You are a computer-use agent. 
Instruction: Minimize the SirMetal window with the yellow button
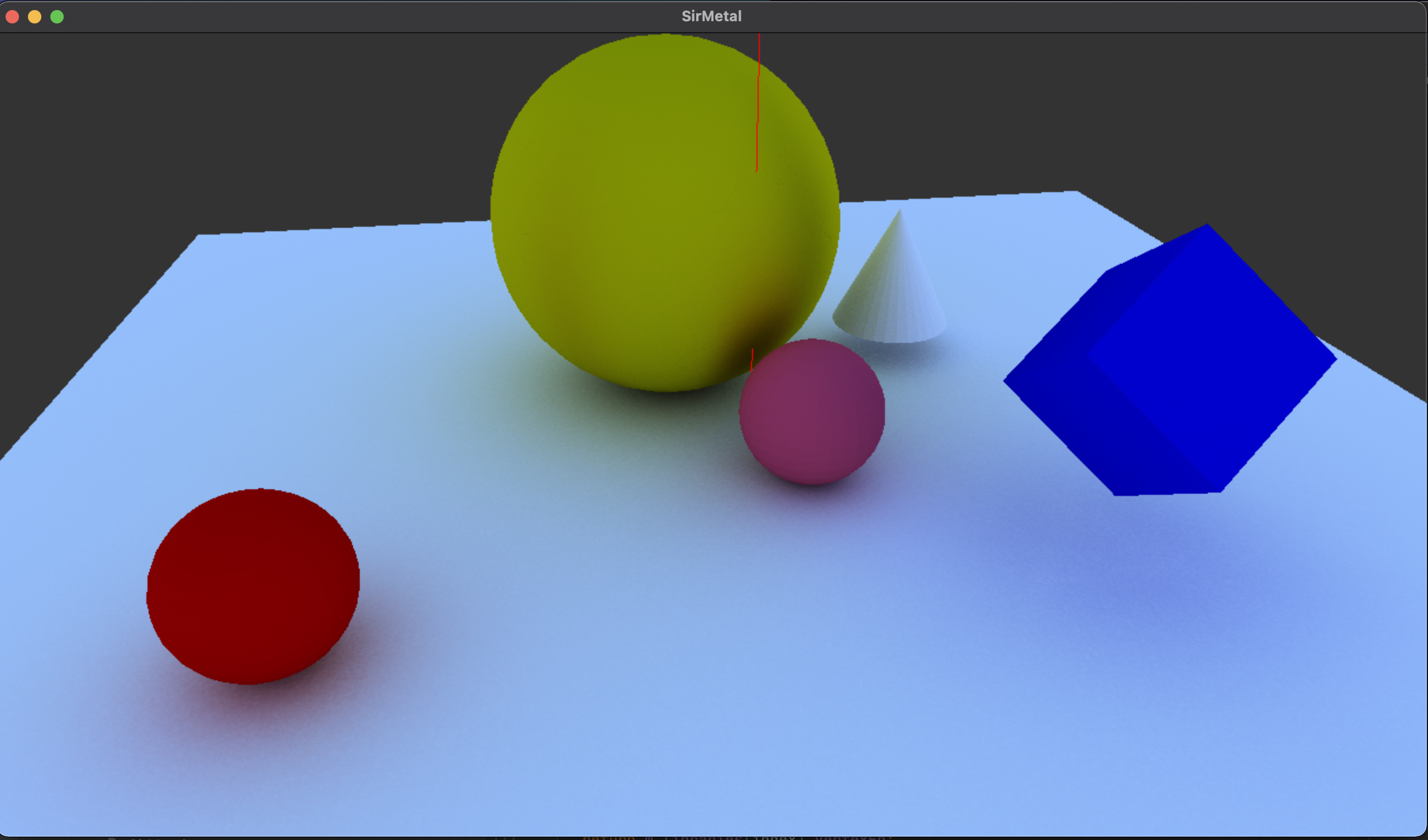click(x=35, y=16)
